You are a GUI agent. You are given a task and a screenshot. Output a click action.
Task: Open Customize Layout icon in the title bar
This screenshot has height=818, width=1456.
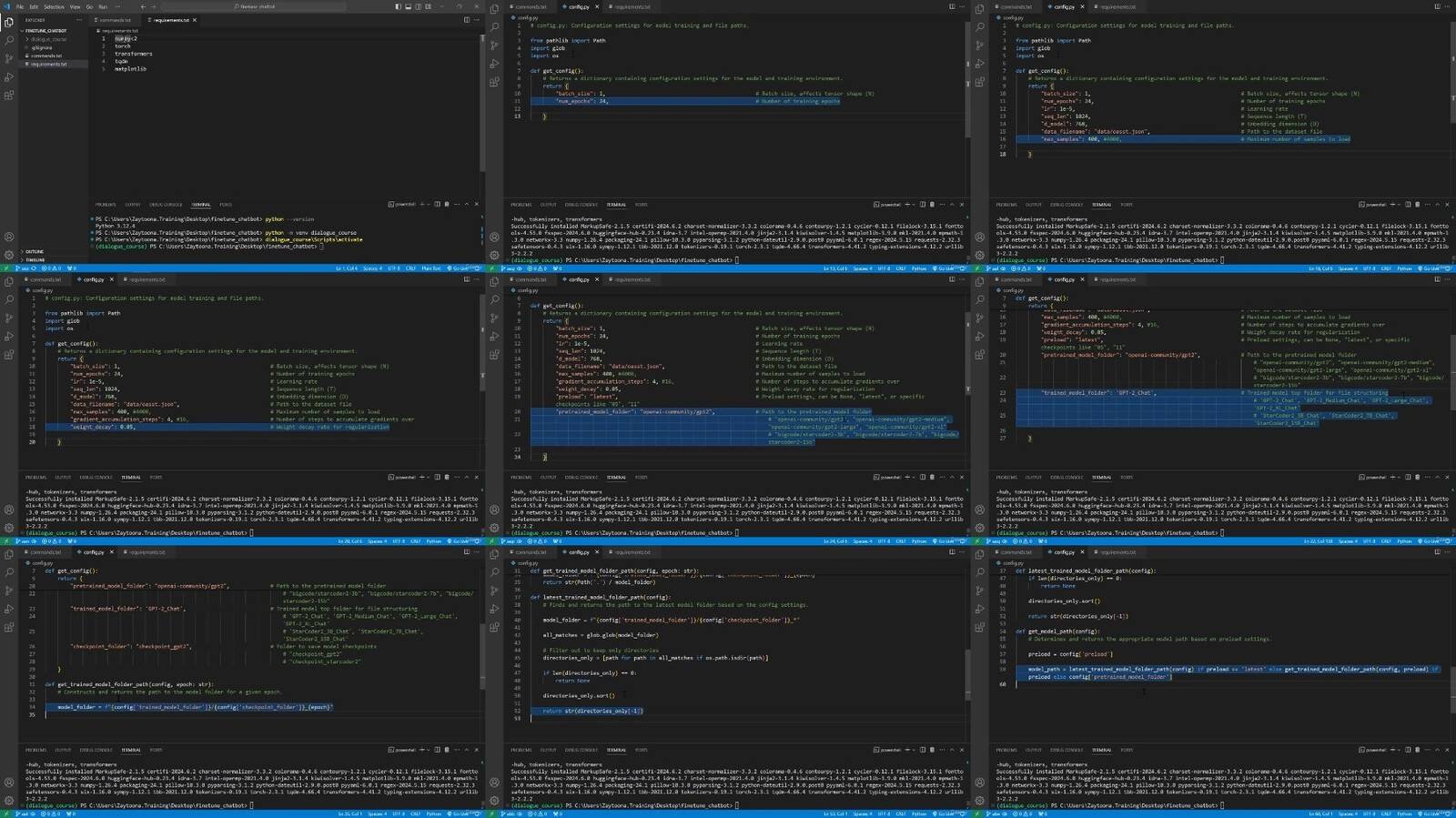428,6
